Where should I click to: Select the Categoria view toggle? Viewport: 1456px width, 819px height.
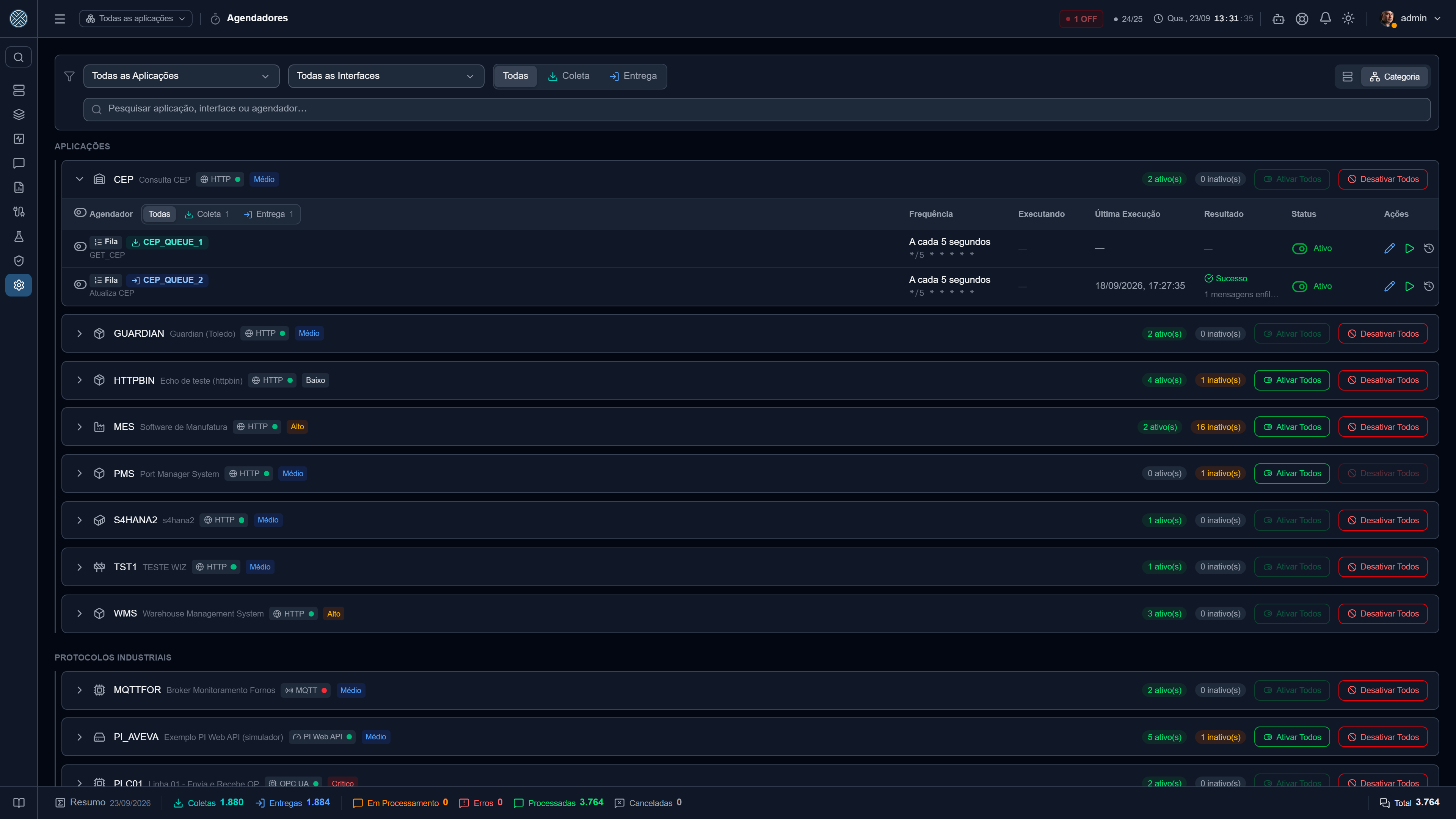pyautogui.click(x=1395, y=77)
